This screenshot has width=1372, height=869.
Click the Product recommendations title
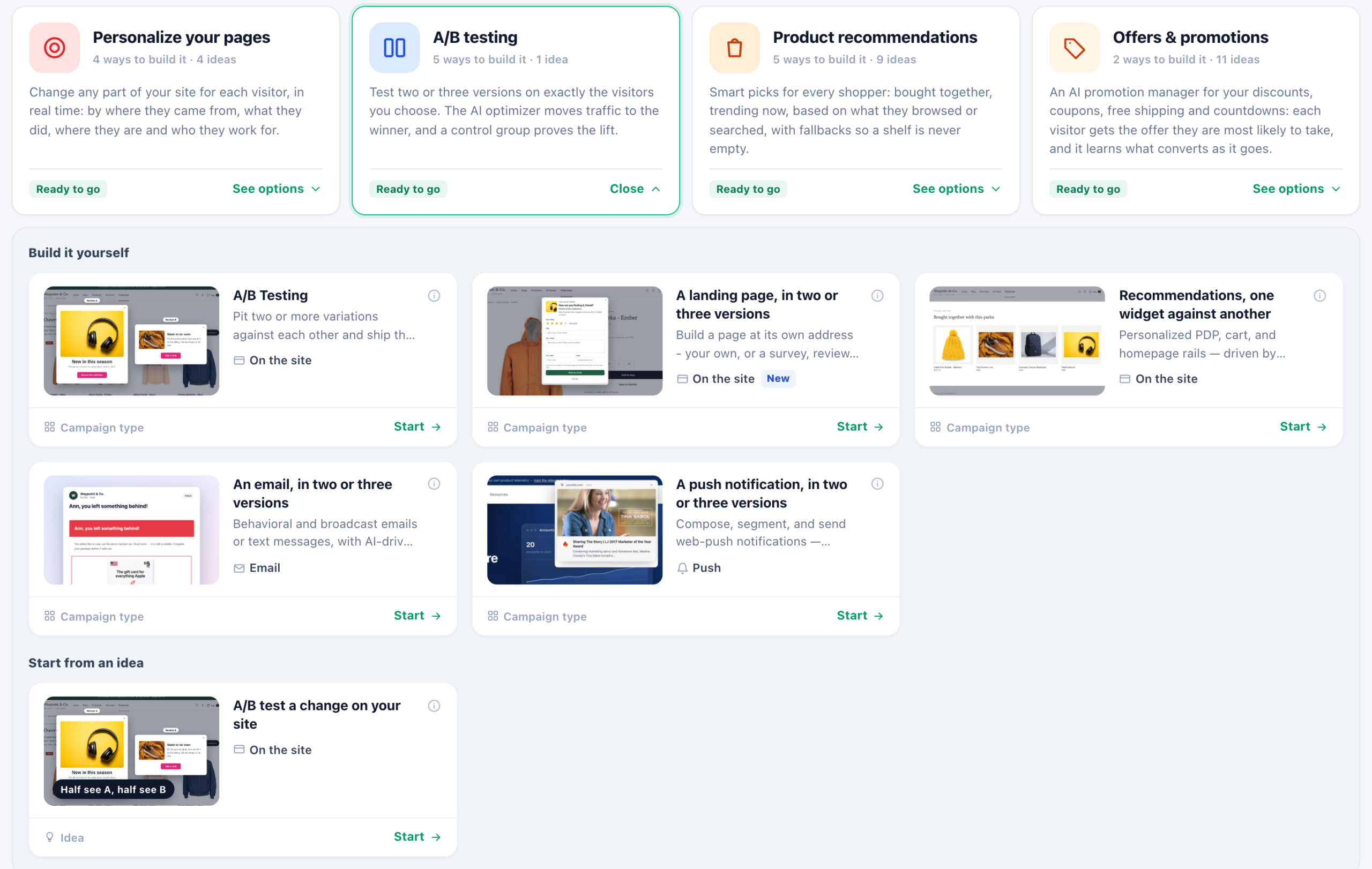875,38
